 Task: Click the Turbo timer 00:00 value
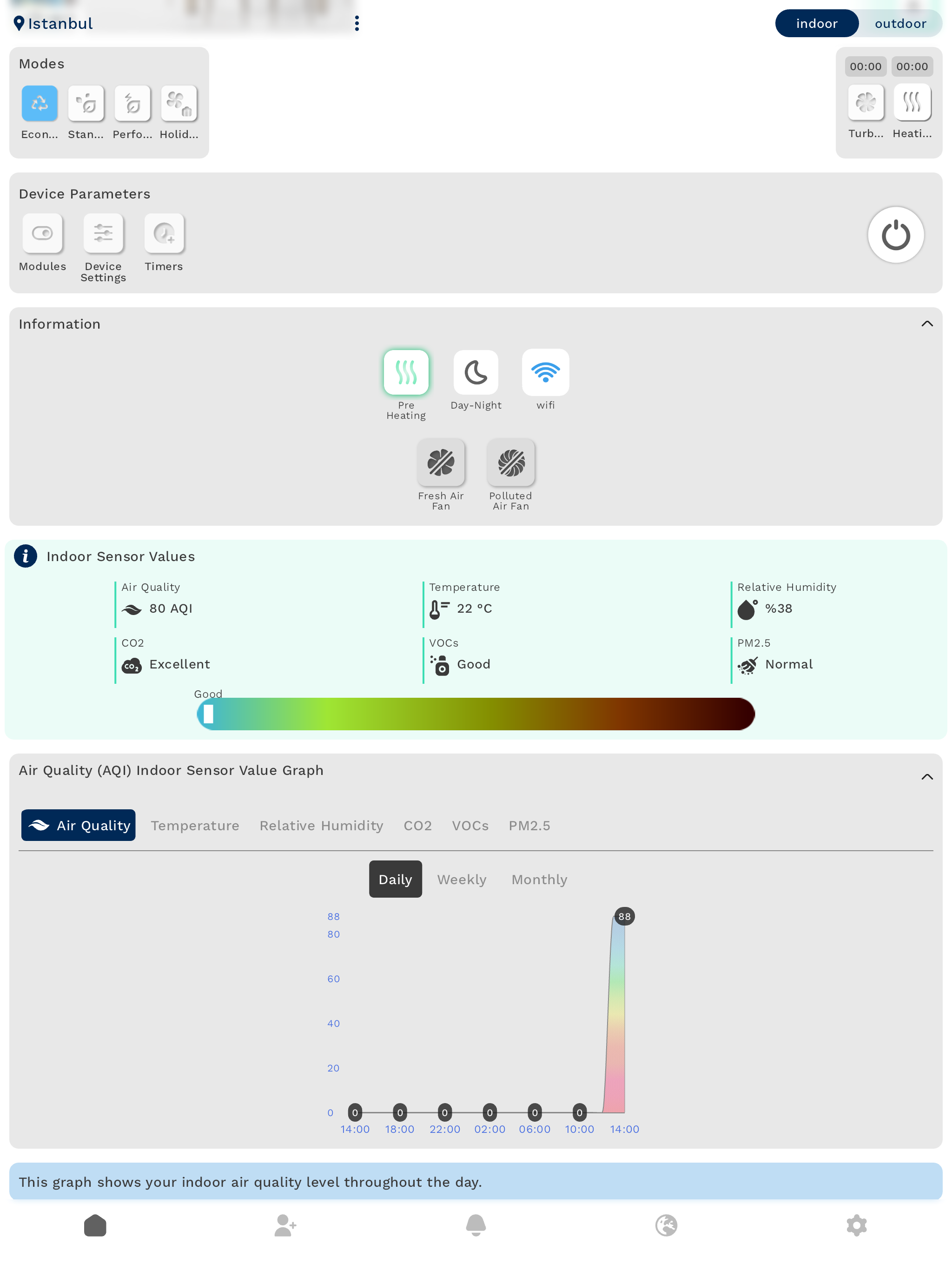[x=866, y=66]
